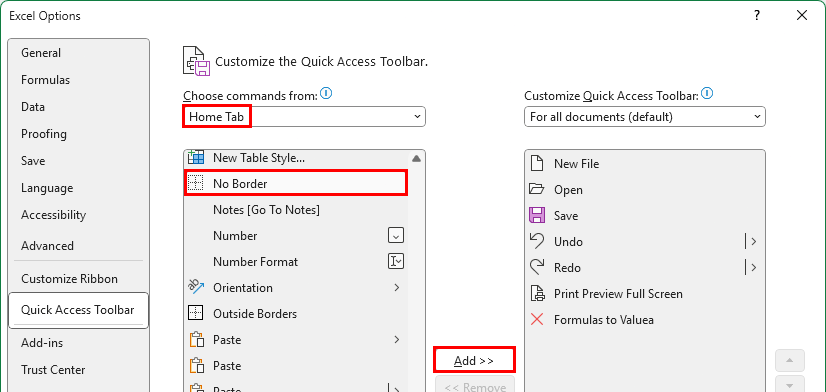Click the Outside Borders icon

coord(196,313)
